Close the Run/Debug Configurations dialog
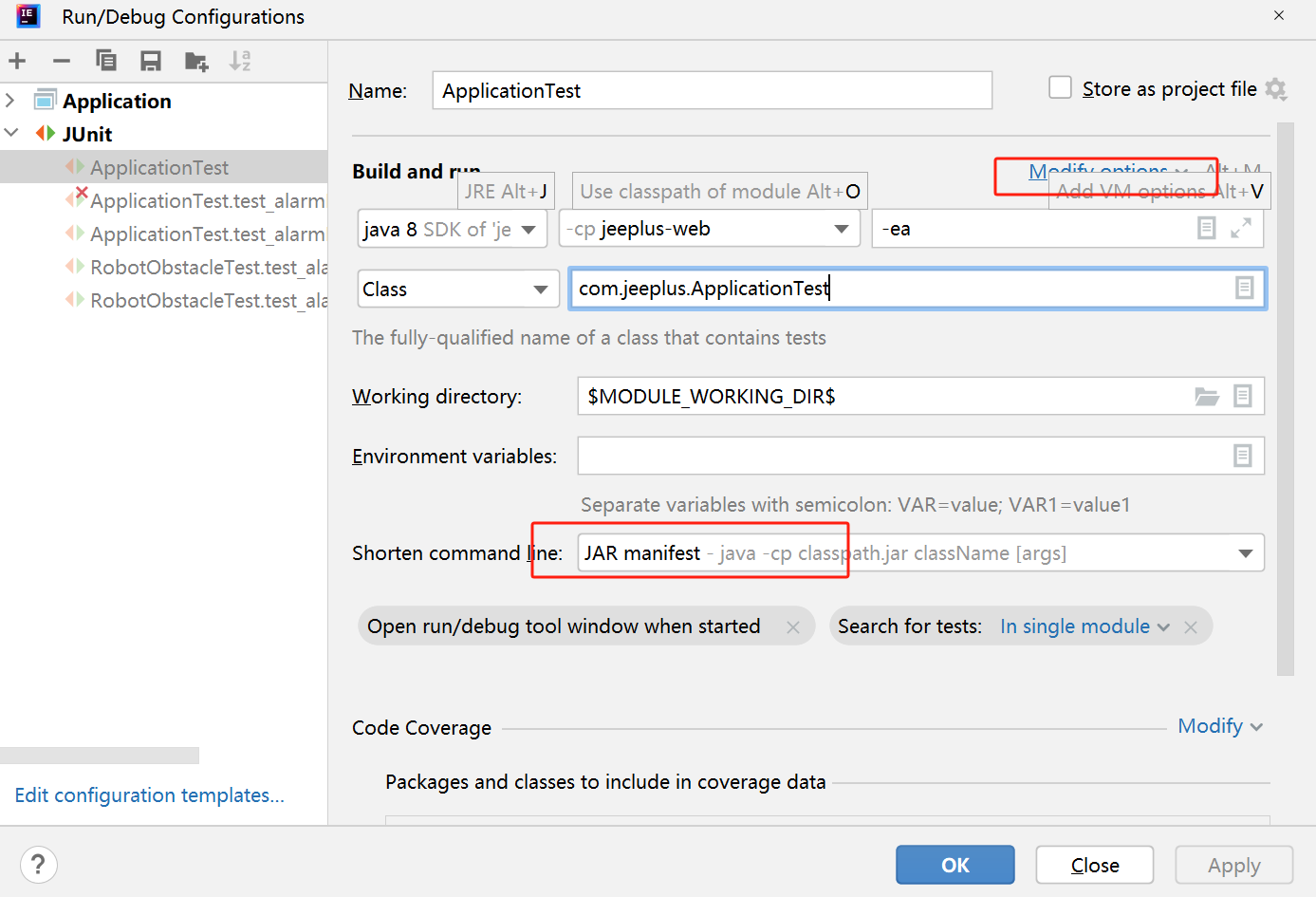This screenshot has height=897, width=1316. (x=1279, y=16)
